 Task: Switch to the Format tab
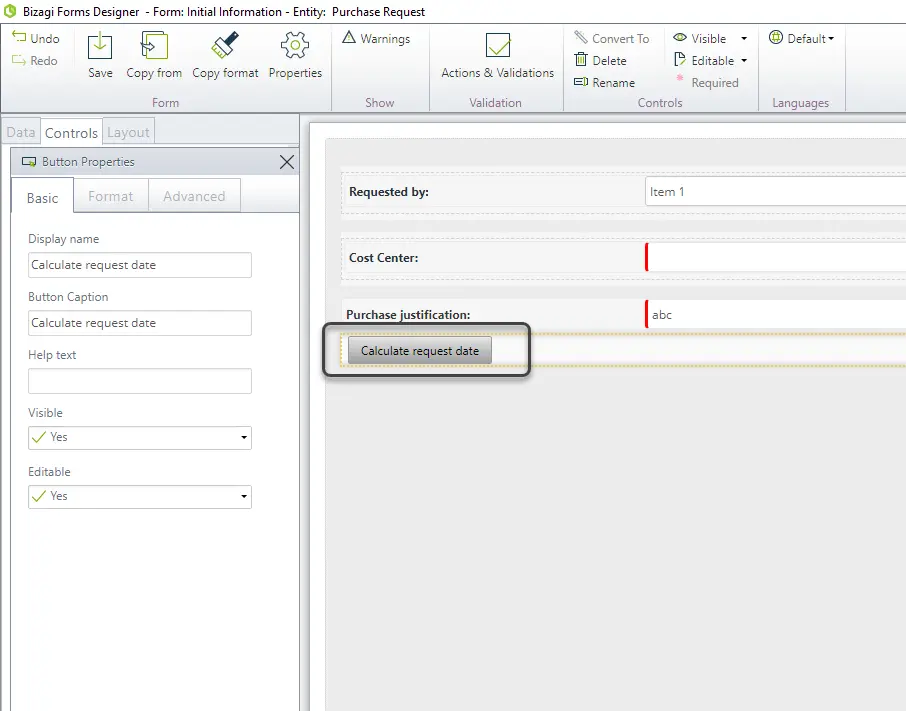[x=110, y=196]
